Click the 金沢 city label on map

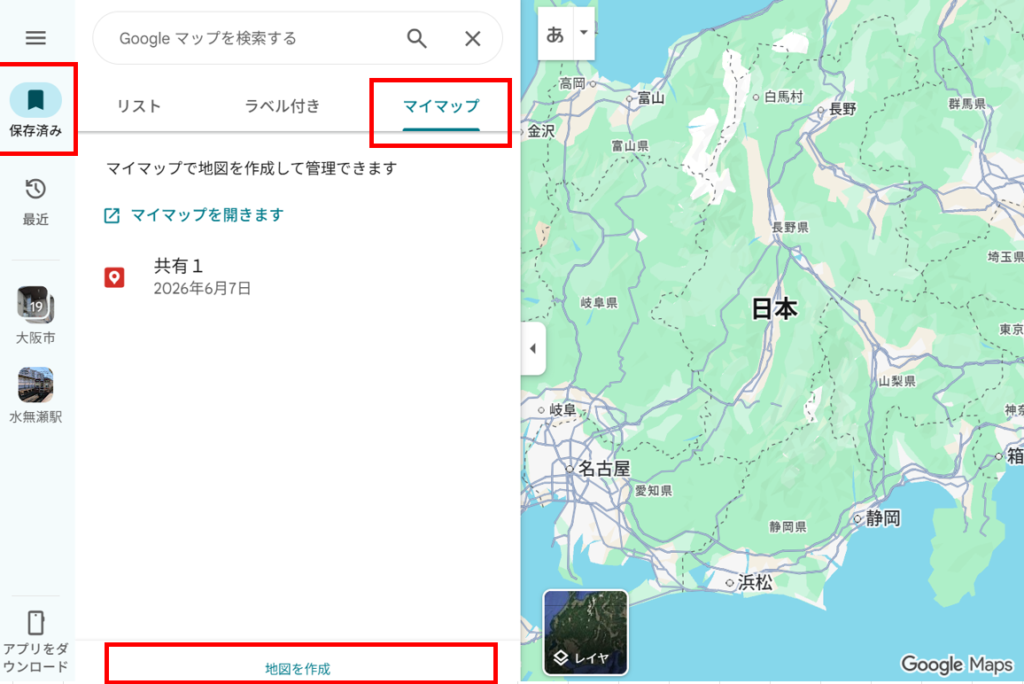(541, 131)
